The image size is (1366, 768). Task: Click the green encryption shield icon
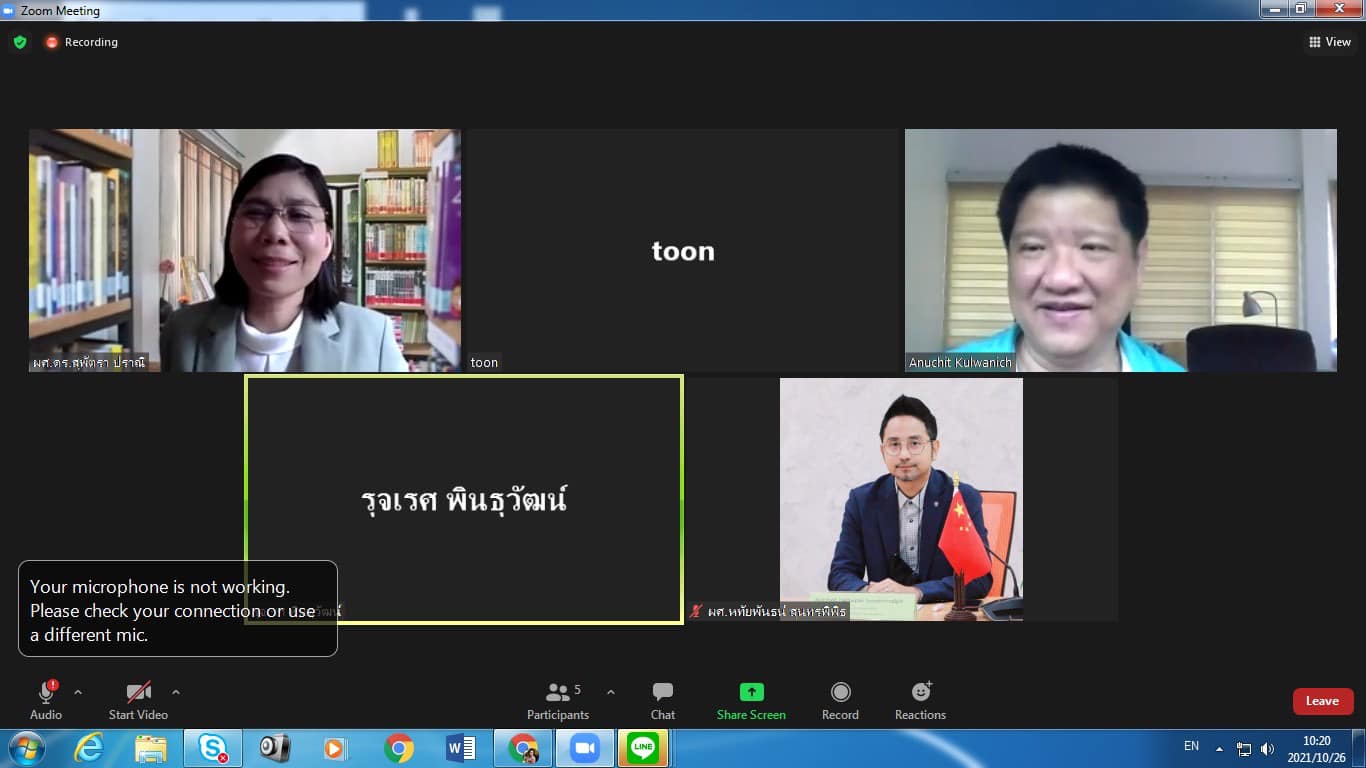click(20, 42)
